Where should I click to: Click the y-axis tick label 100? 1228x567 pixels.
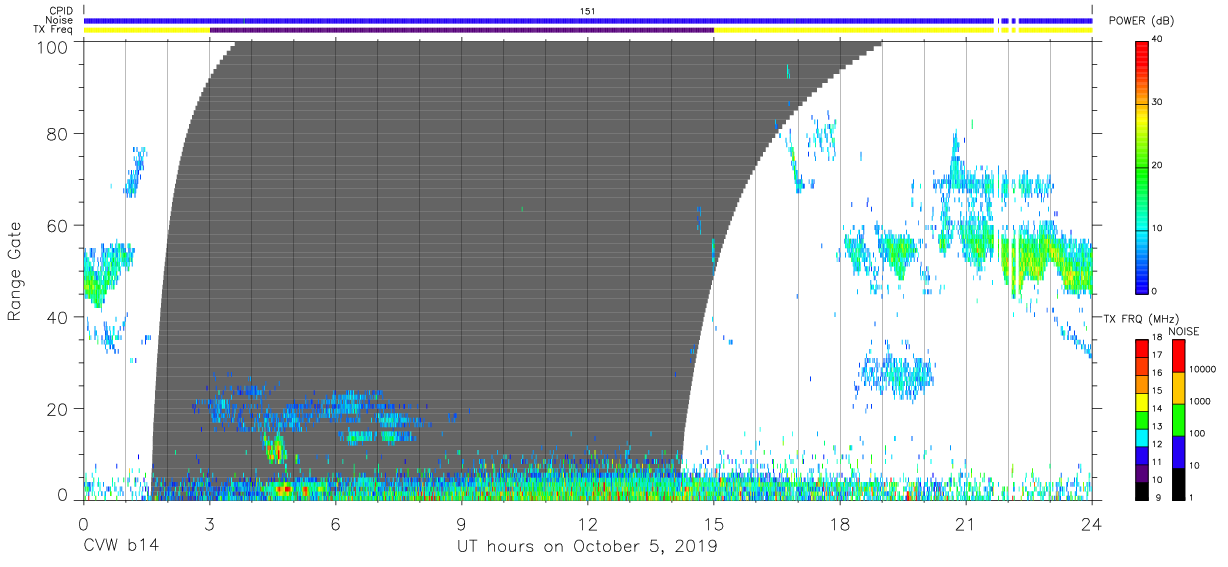[x=52, y=47]
